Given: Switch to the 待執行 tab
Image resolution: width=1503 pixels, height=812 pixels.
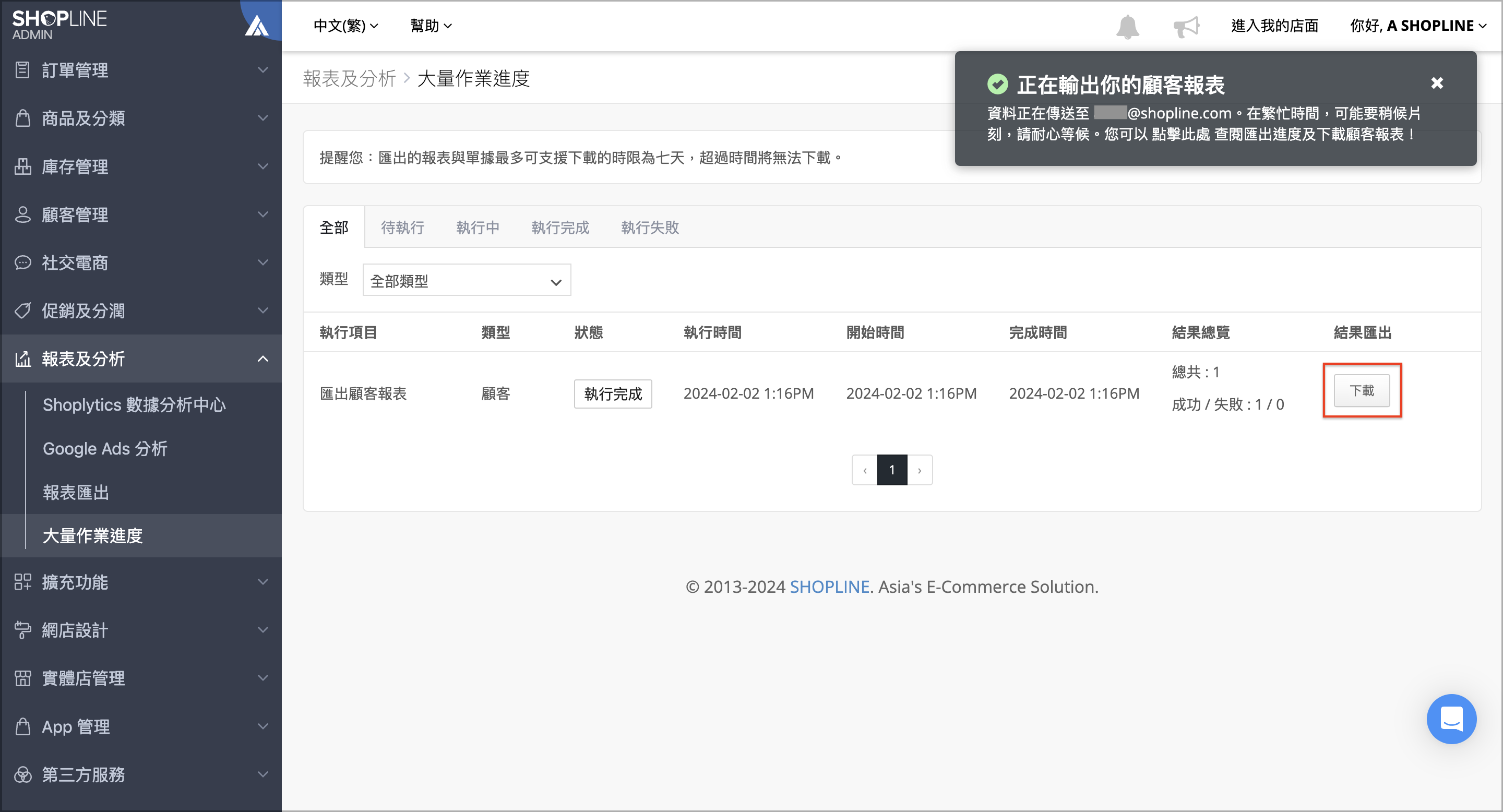Looking at the screenshot, I should pos(402,228).
